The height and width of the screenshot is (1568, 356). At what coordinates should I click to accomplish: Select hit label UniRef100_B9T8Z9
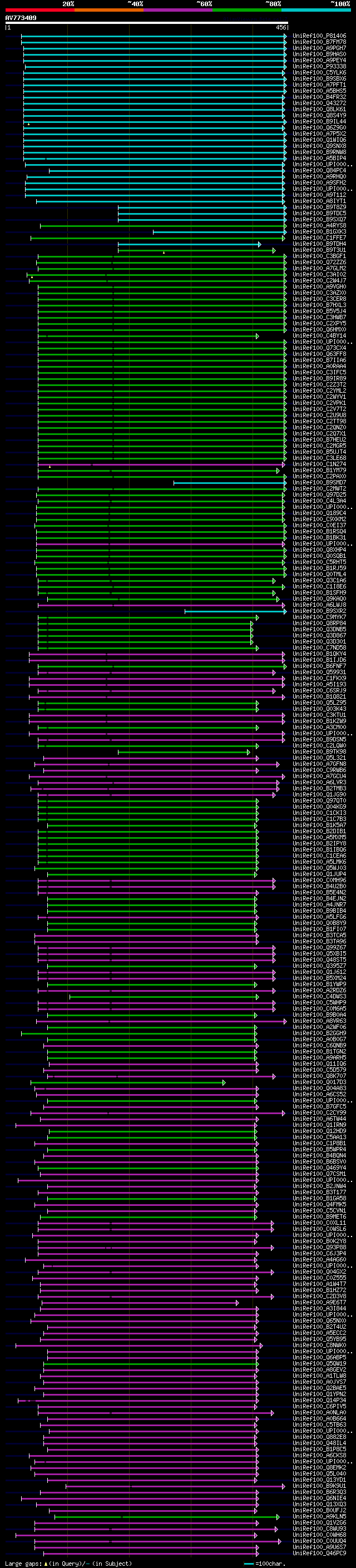tap(319, 207)
